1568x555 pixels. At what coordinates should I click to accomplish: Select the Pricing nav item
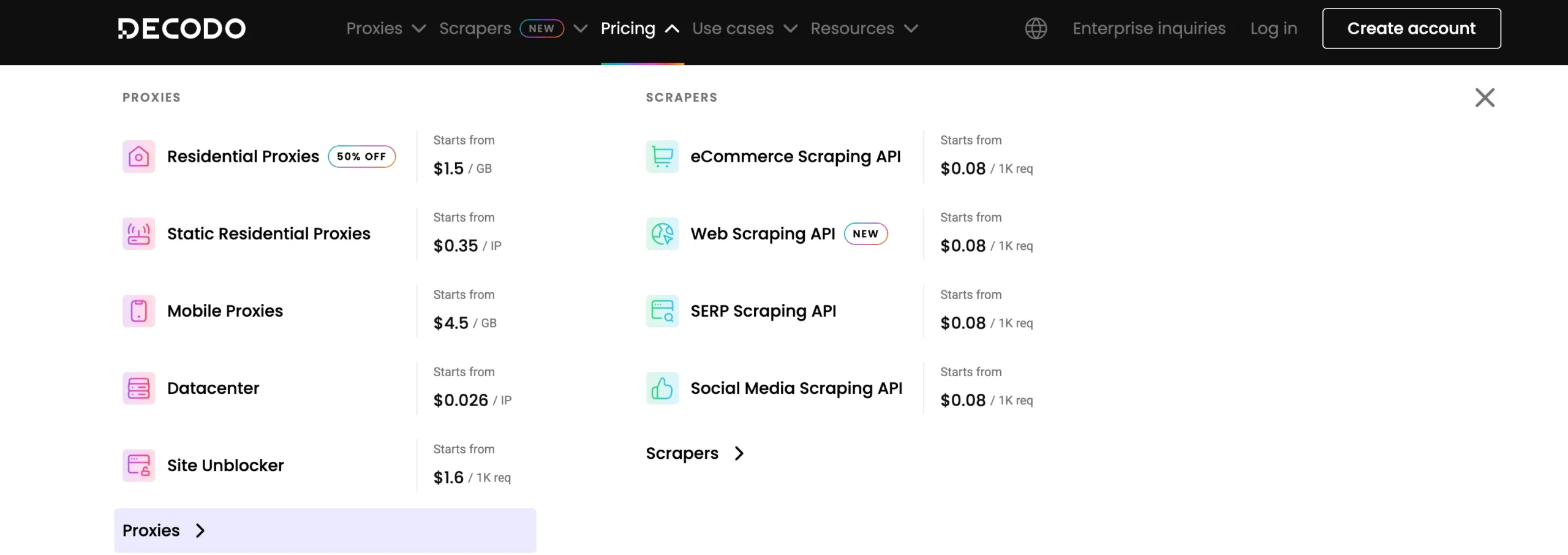click(x=628, y=28)
